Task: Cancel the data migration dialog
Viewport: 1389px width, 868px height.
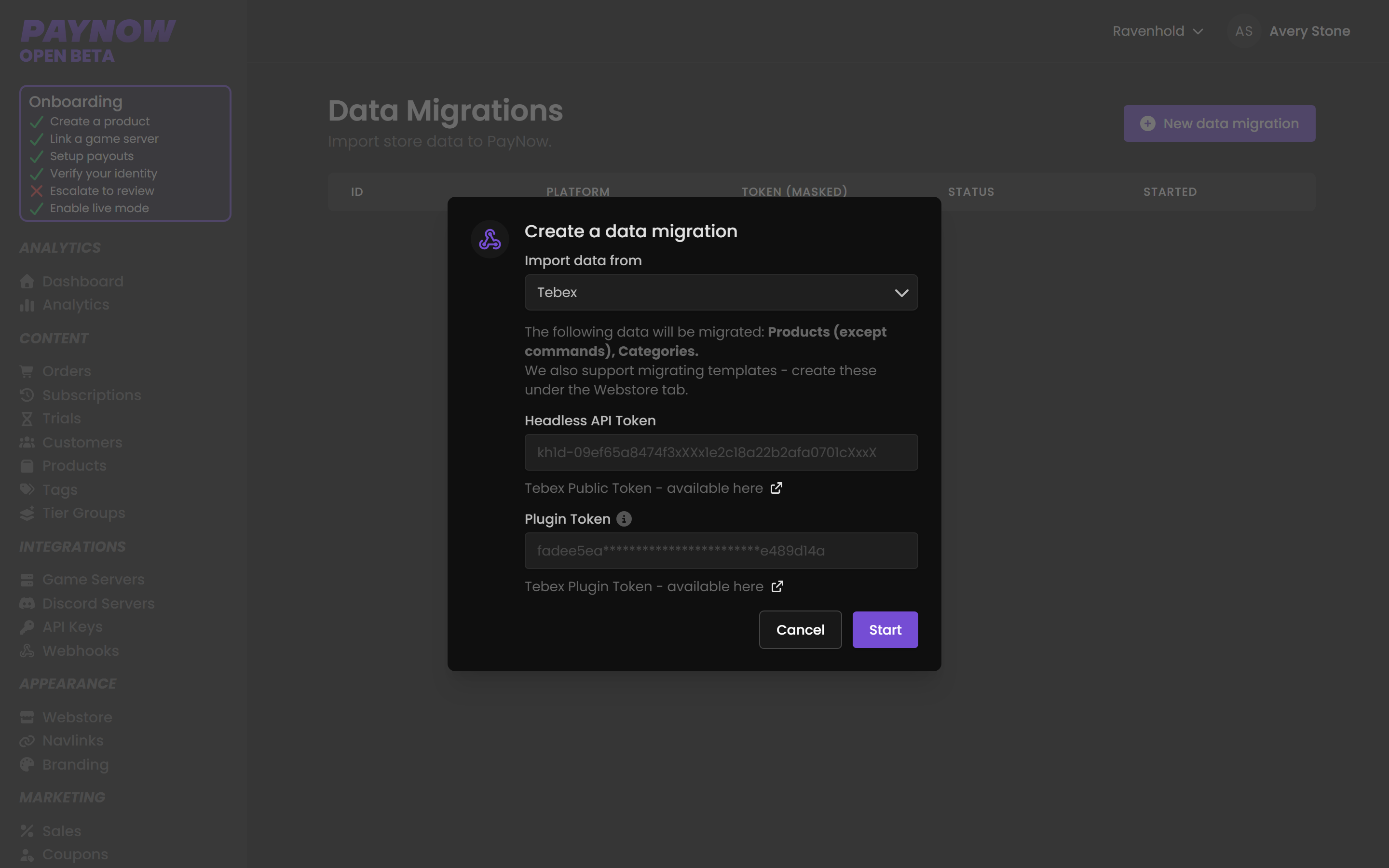Action: [x=800, y=630]
